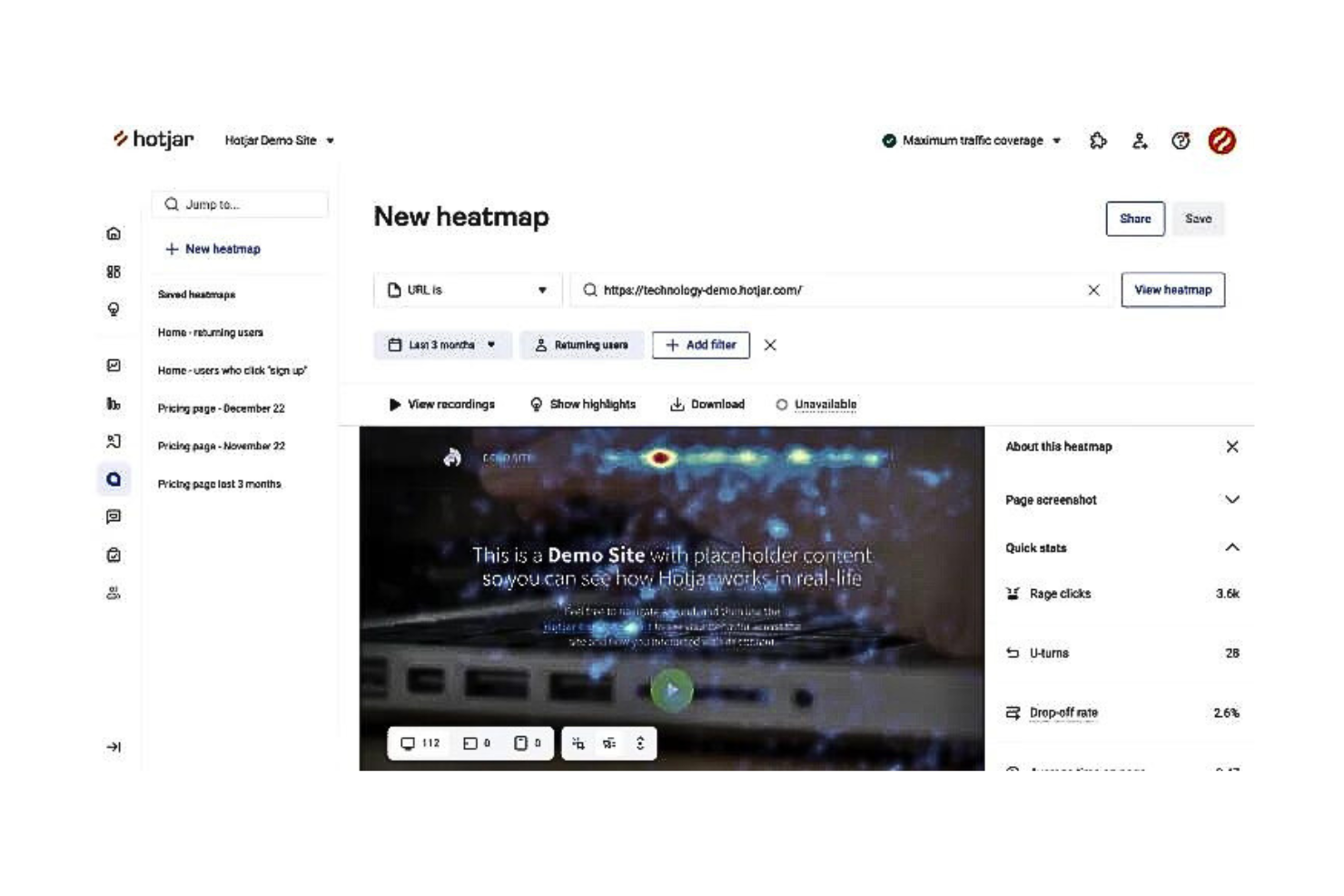Select mobile device view showing 0

coord(528,743)
